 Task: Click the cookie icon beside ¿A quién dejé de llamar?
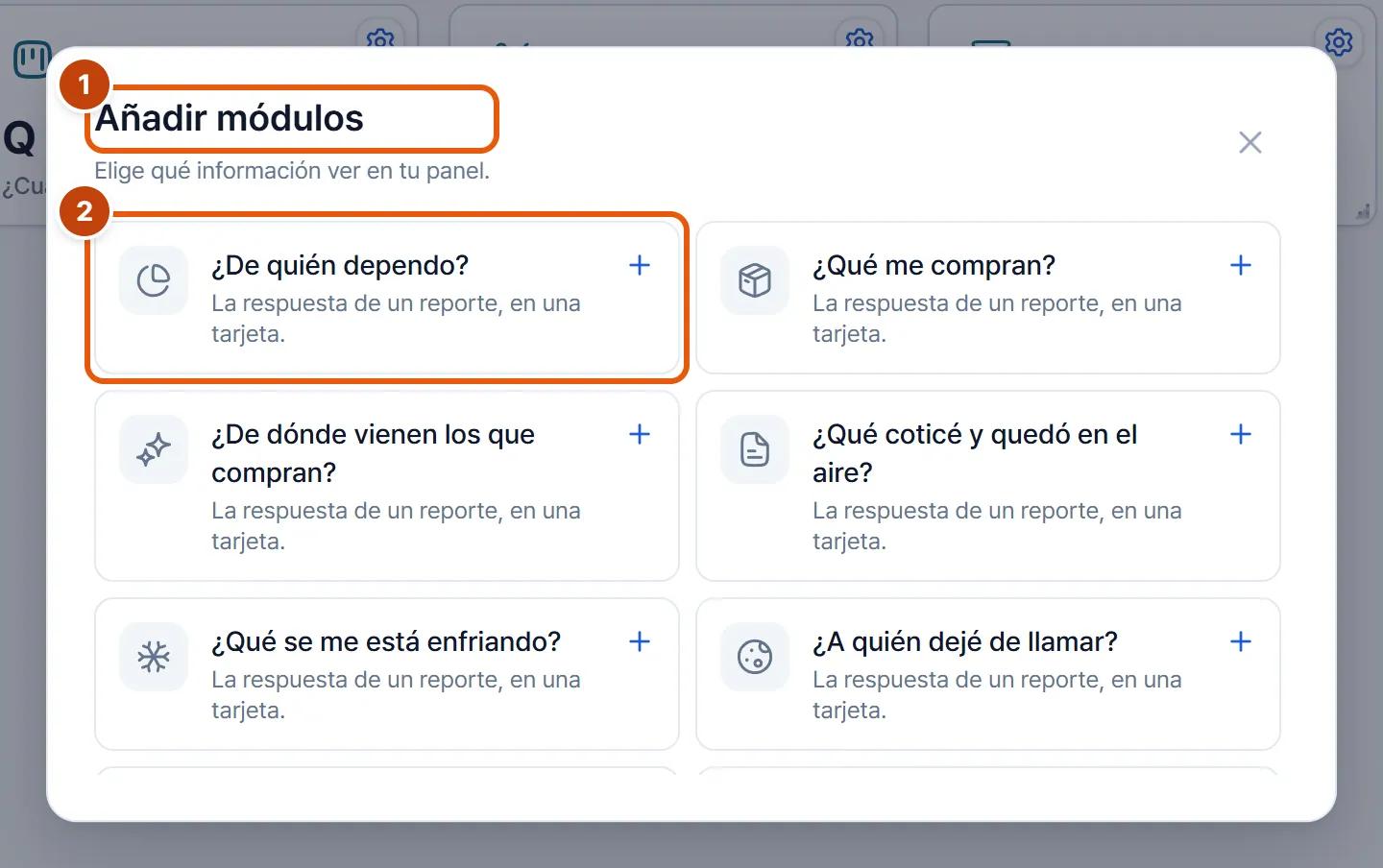click(x=755, y=657)
